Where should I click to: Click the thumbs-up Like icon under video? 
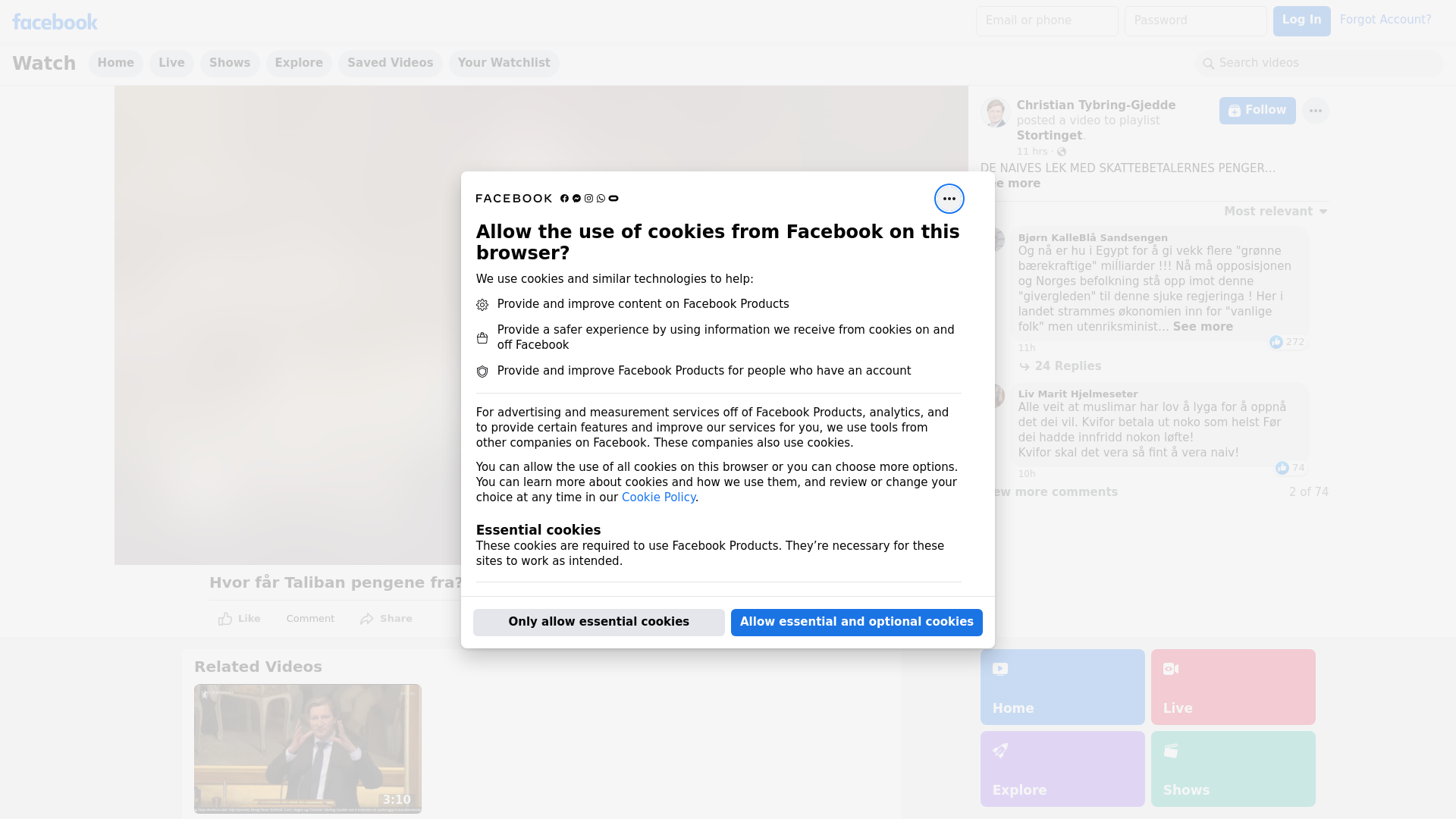[225, 619]
